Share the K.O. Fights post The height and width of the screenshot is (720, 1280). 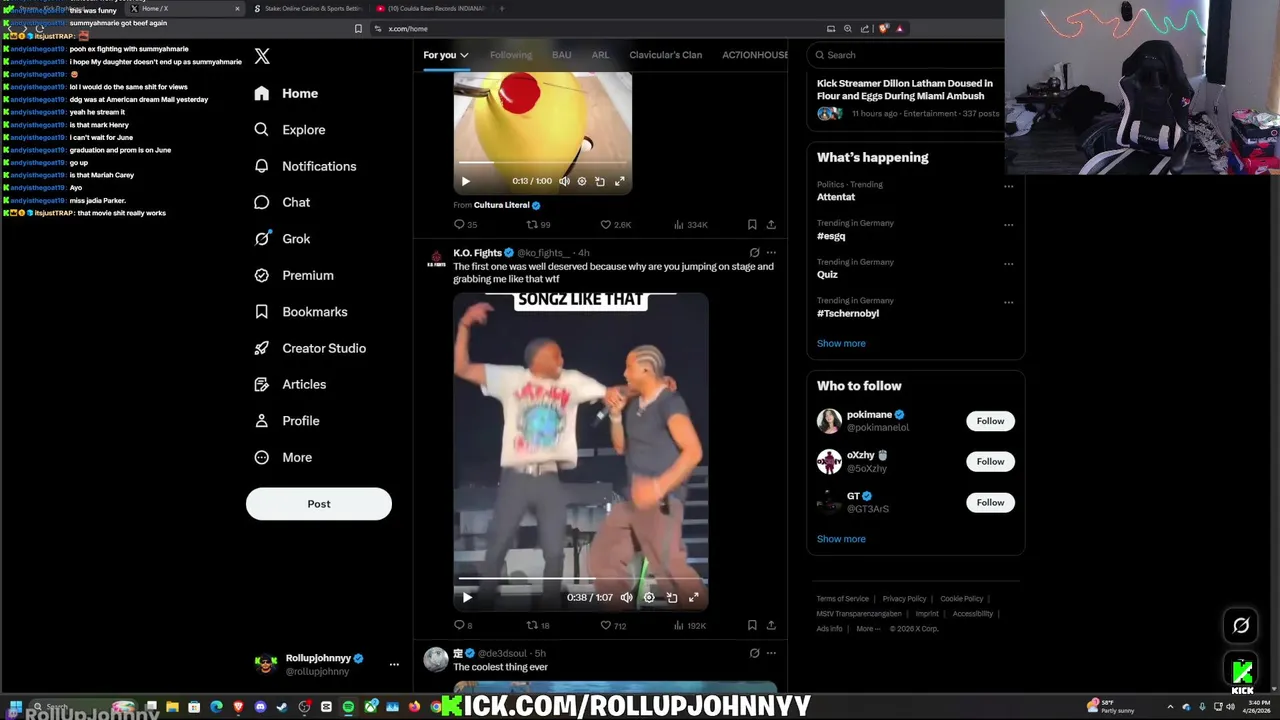pyautogui.click(x=771, y=626)
